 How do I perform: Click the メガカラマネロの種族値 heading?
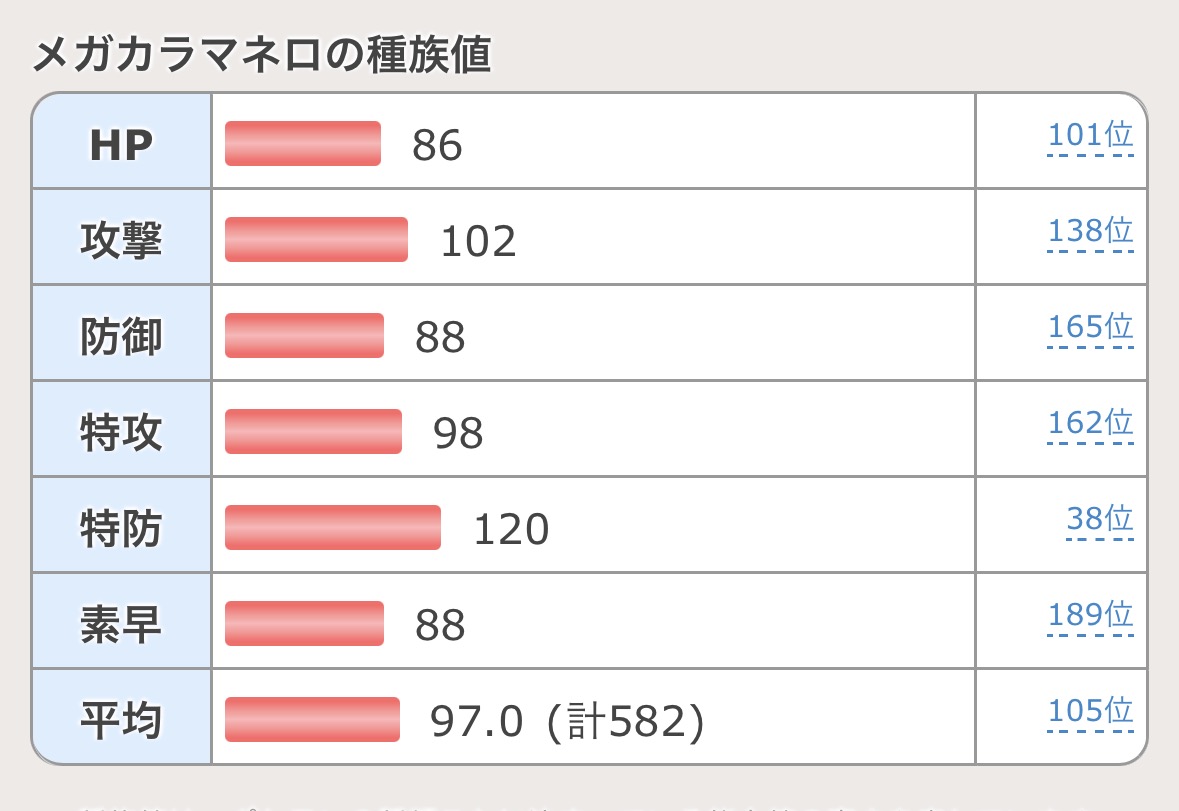[262, 57]
